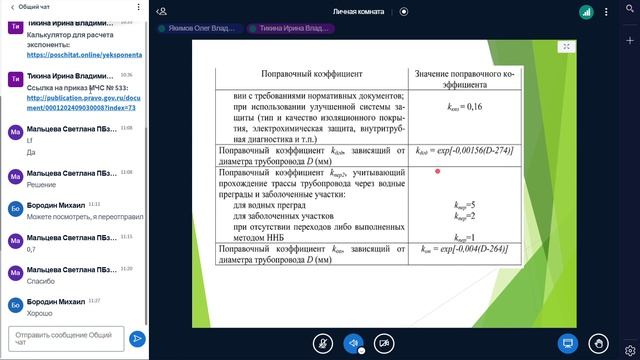Toggle the speaker audio button
The width and height of the screenshot is (640, 360).
(353, 343)
